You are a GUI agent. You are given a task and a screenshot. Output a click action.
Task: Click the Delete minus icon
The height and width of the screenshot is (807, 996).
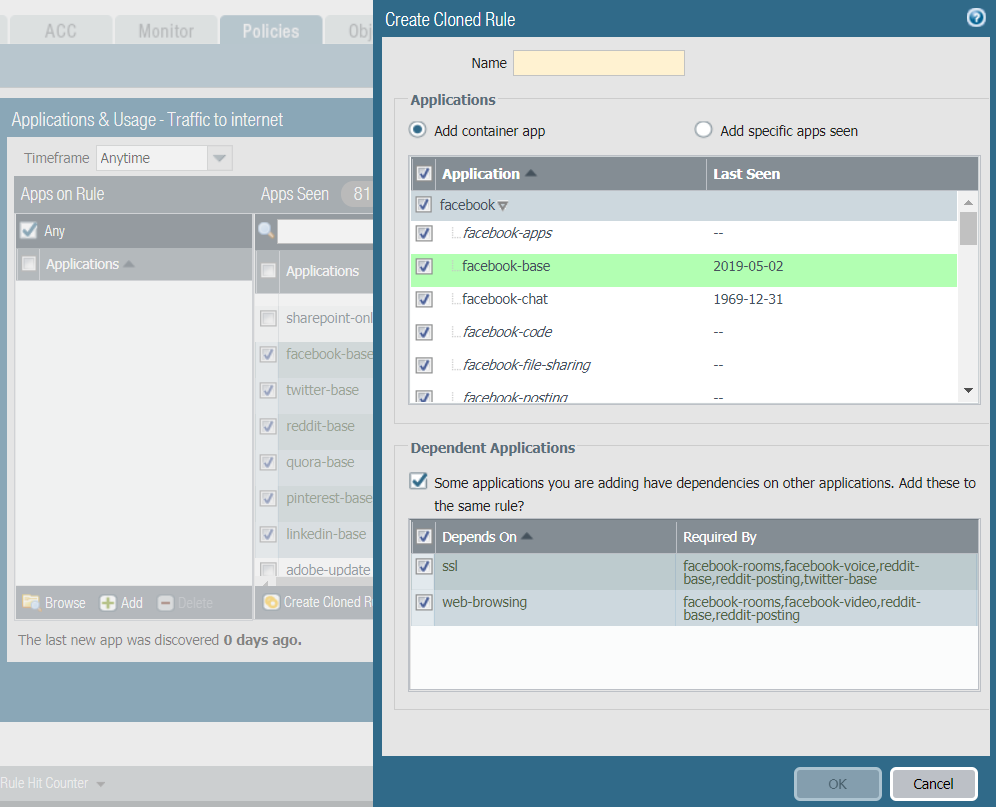pos(166,602)
